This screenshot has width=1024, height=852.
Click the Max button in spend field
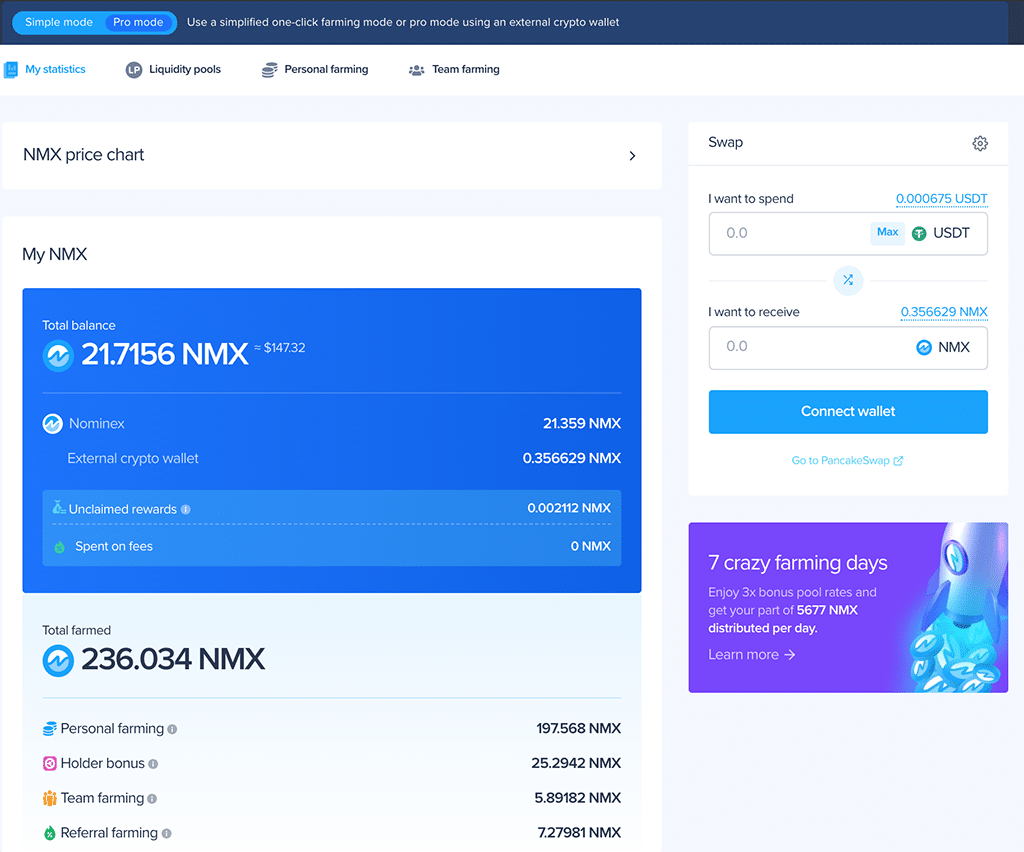[x=888, y=232]
